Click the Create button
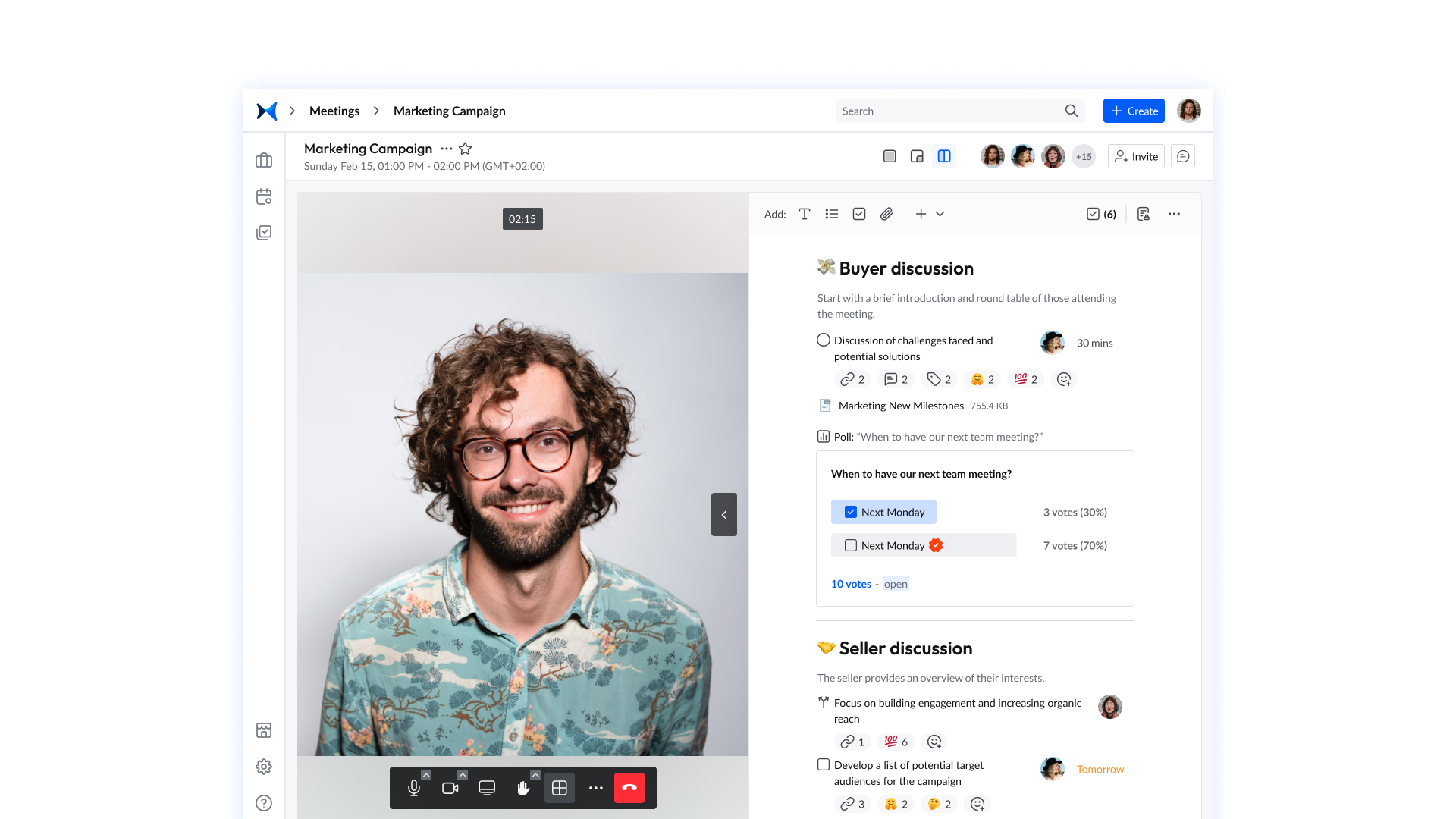Screen dimensions: 1456x819 tap(1134, 111)
